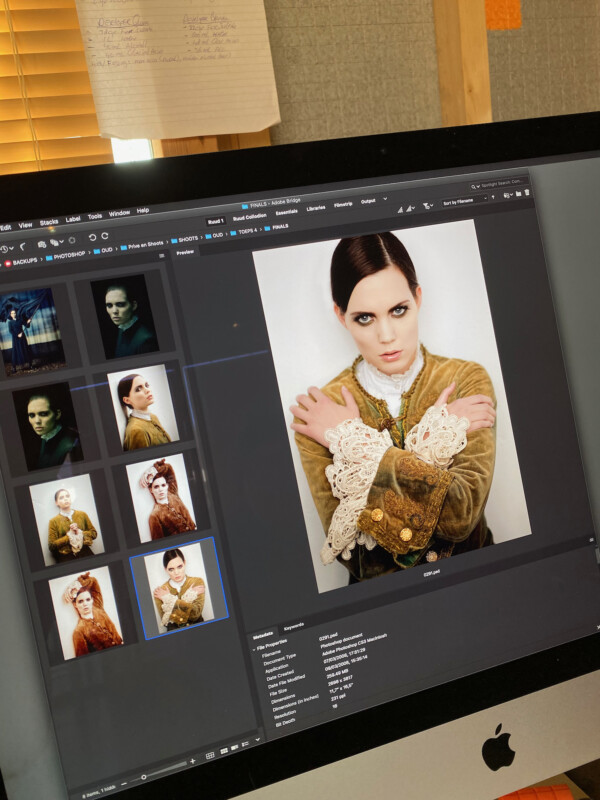Click the trash delete icon
Screen dimensions: 600x800
[527, 192]
